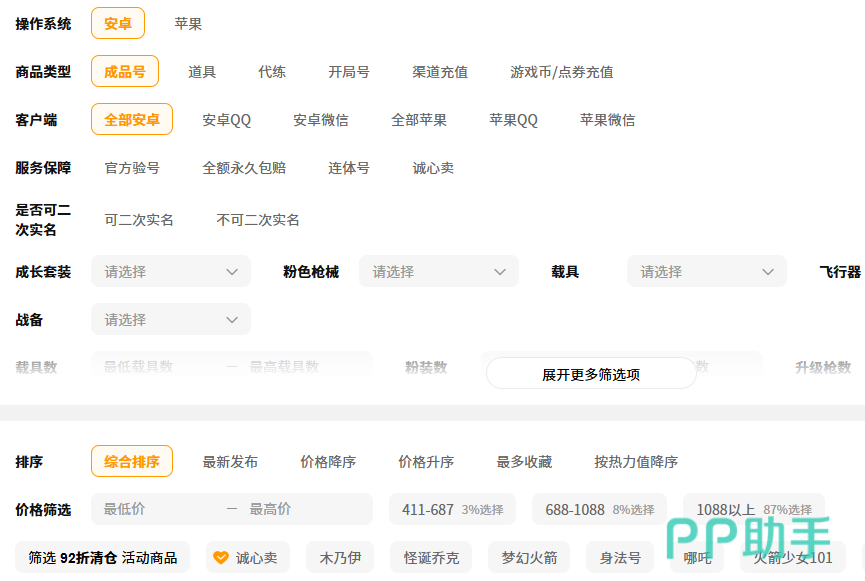Viewport: 865px width, 581px height.
Task: Open the 粉色枪械 dropdown
Action: [x=439, y=271]
